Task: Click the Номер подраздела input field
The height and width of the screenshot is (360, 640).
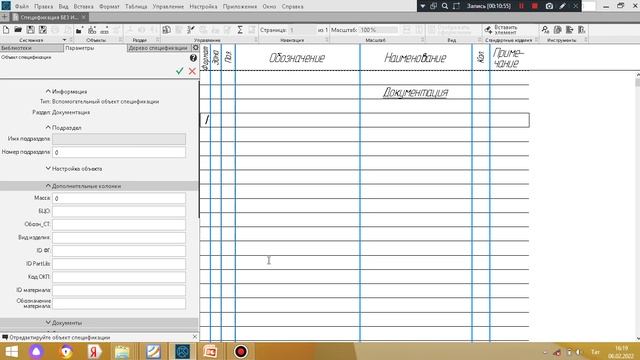Action: [119, 152]
